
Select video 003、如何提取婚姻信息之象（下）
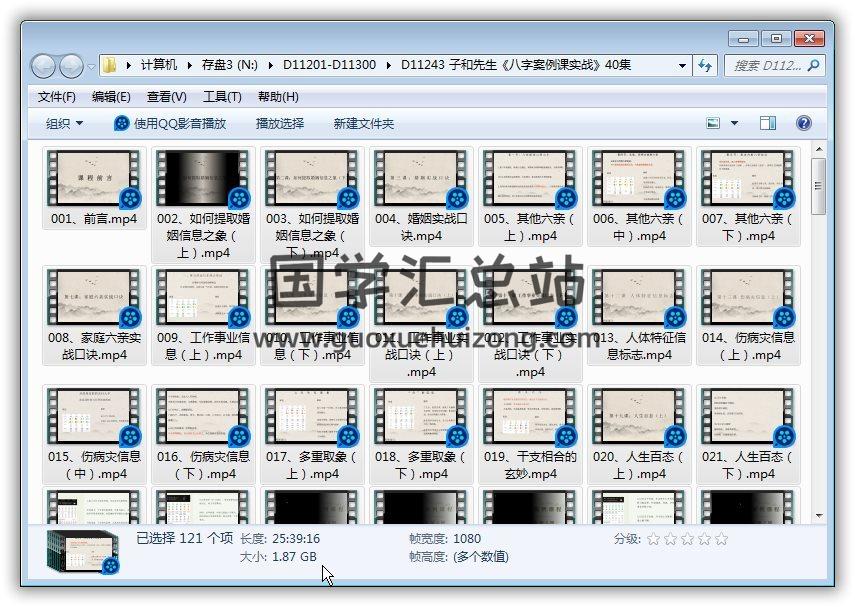[x=312, y=205]
